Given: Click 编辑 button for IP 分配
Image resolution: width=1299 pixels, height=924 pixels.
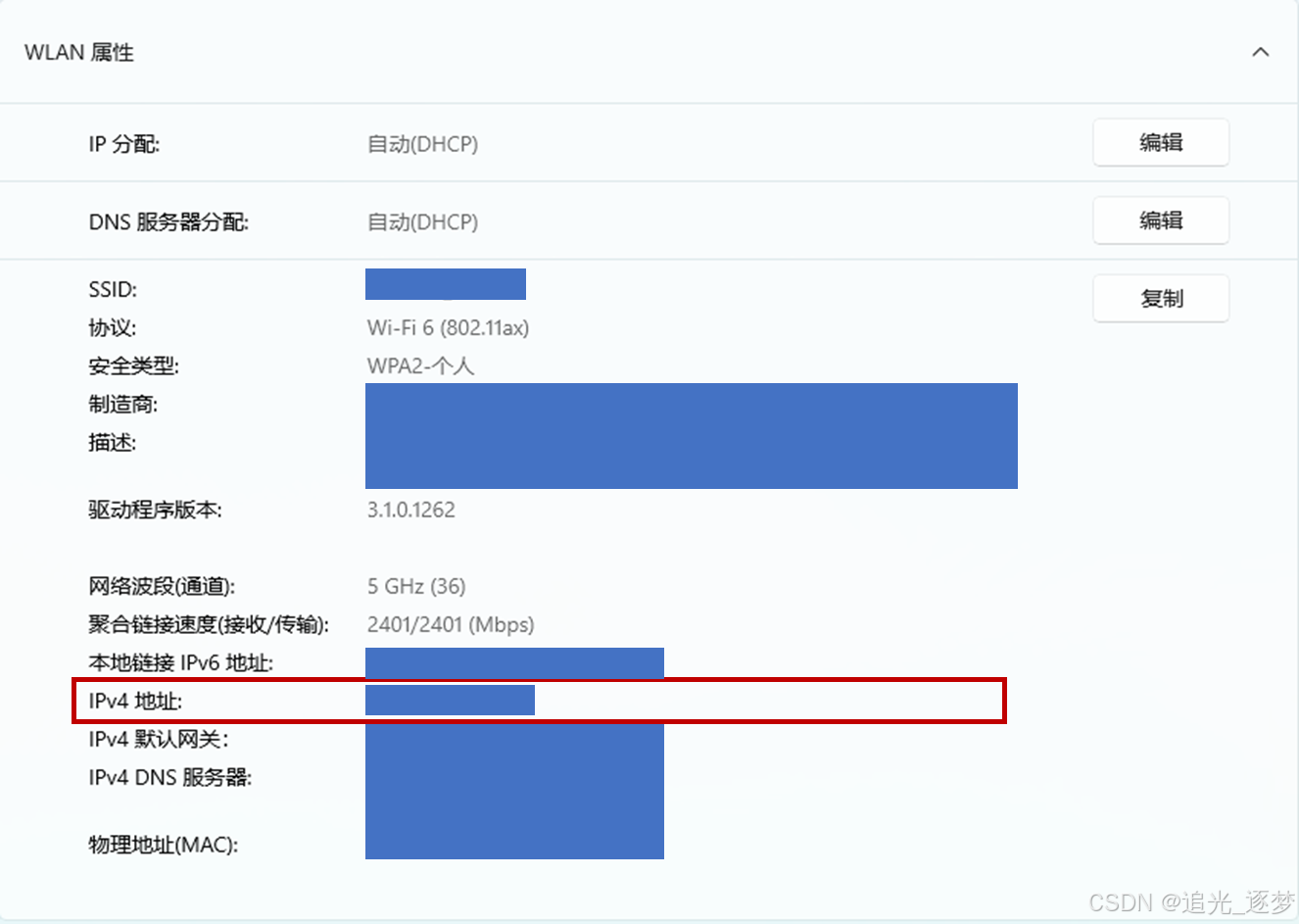Looking at the screenshot, I should coord(1161,143).
